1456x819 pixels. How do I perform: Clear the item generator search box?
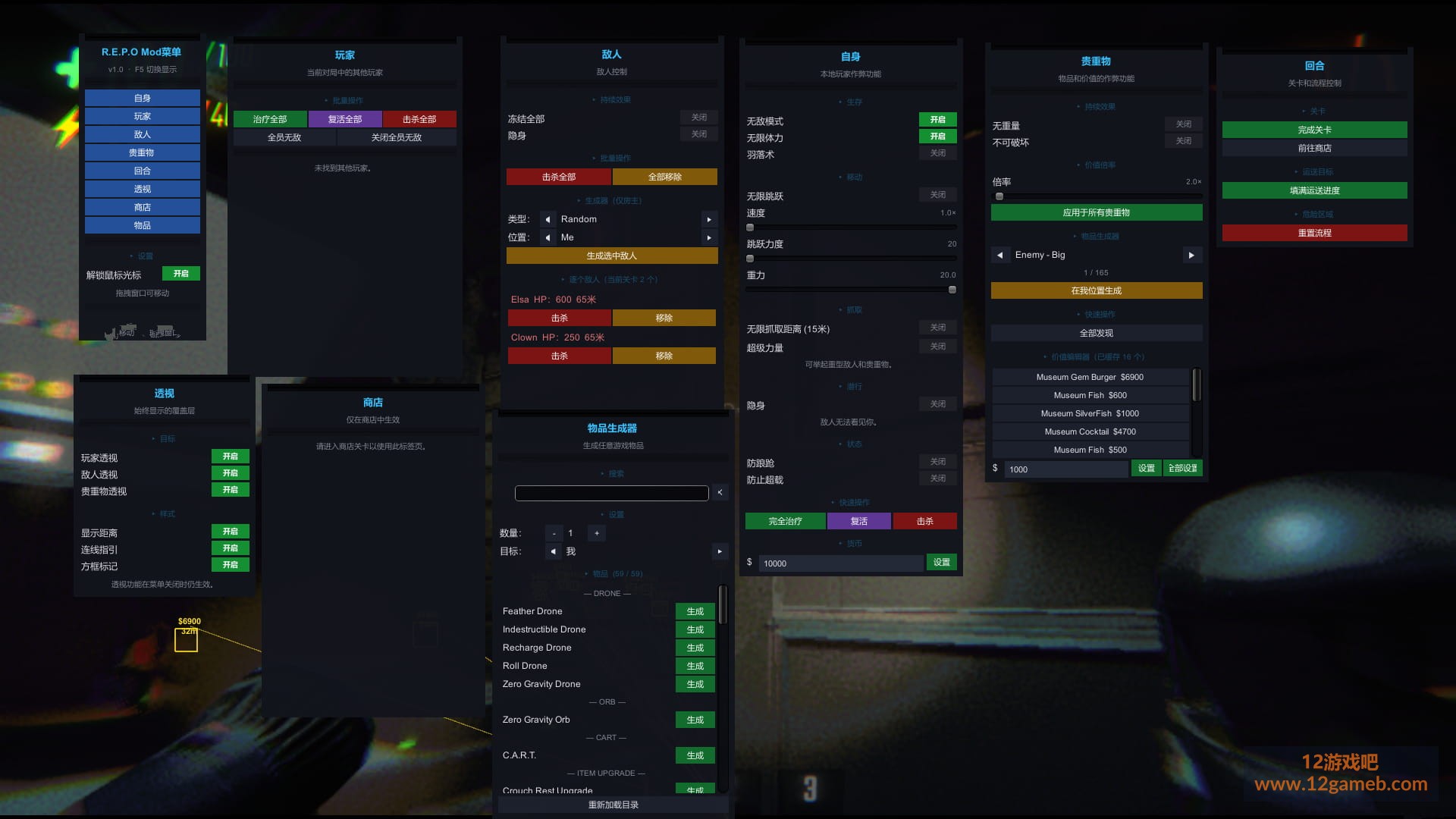pos(720,493)
